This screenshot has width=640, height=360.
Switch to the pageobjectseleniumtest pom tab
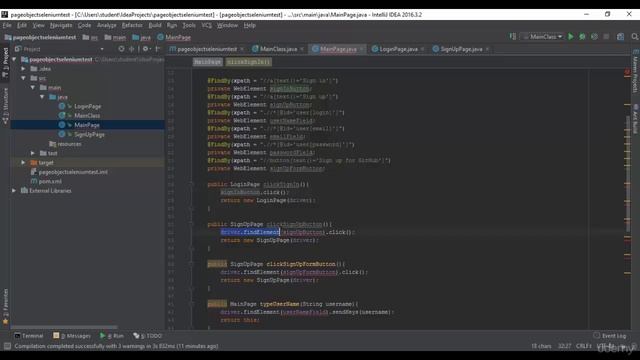click(207, 49)
